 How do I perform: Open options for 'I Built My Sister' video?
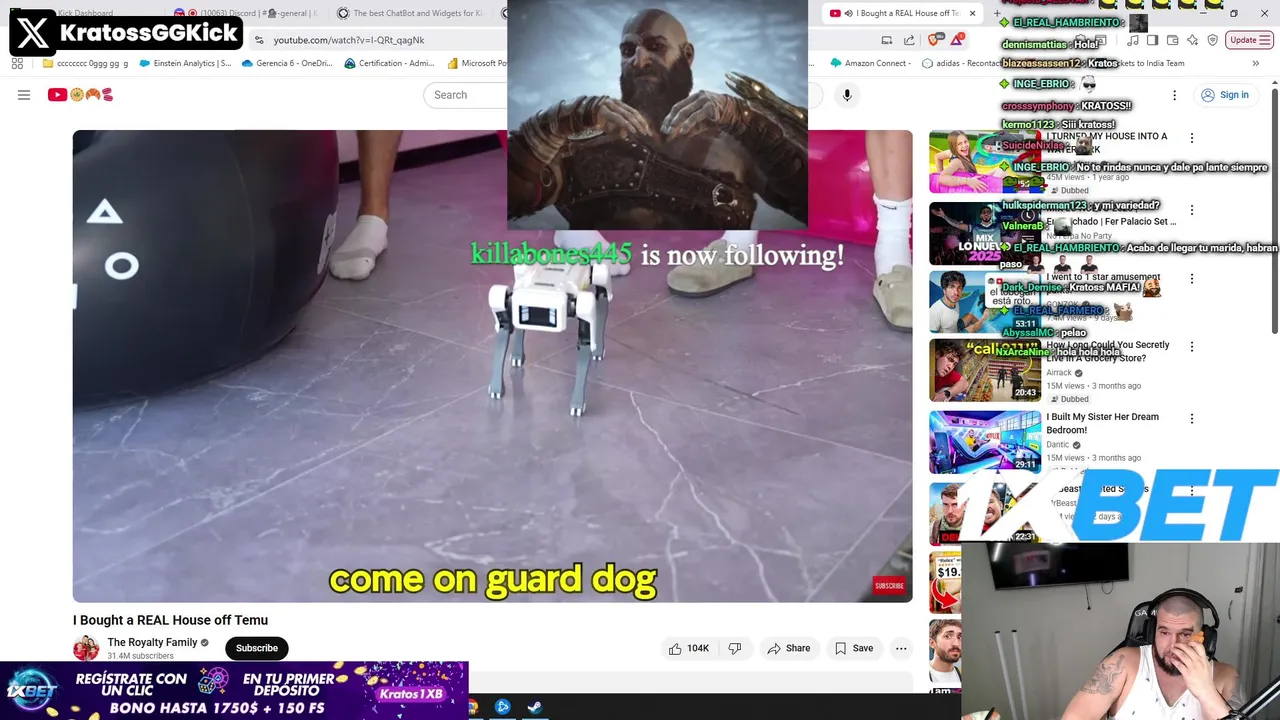coord(1191,418)
